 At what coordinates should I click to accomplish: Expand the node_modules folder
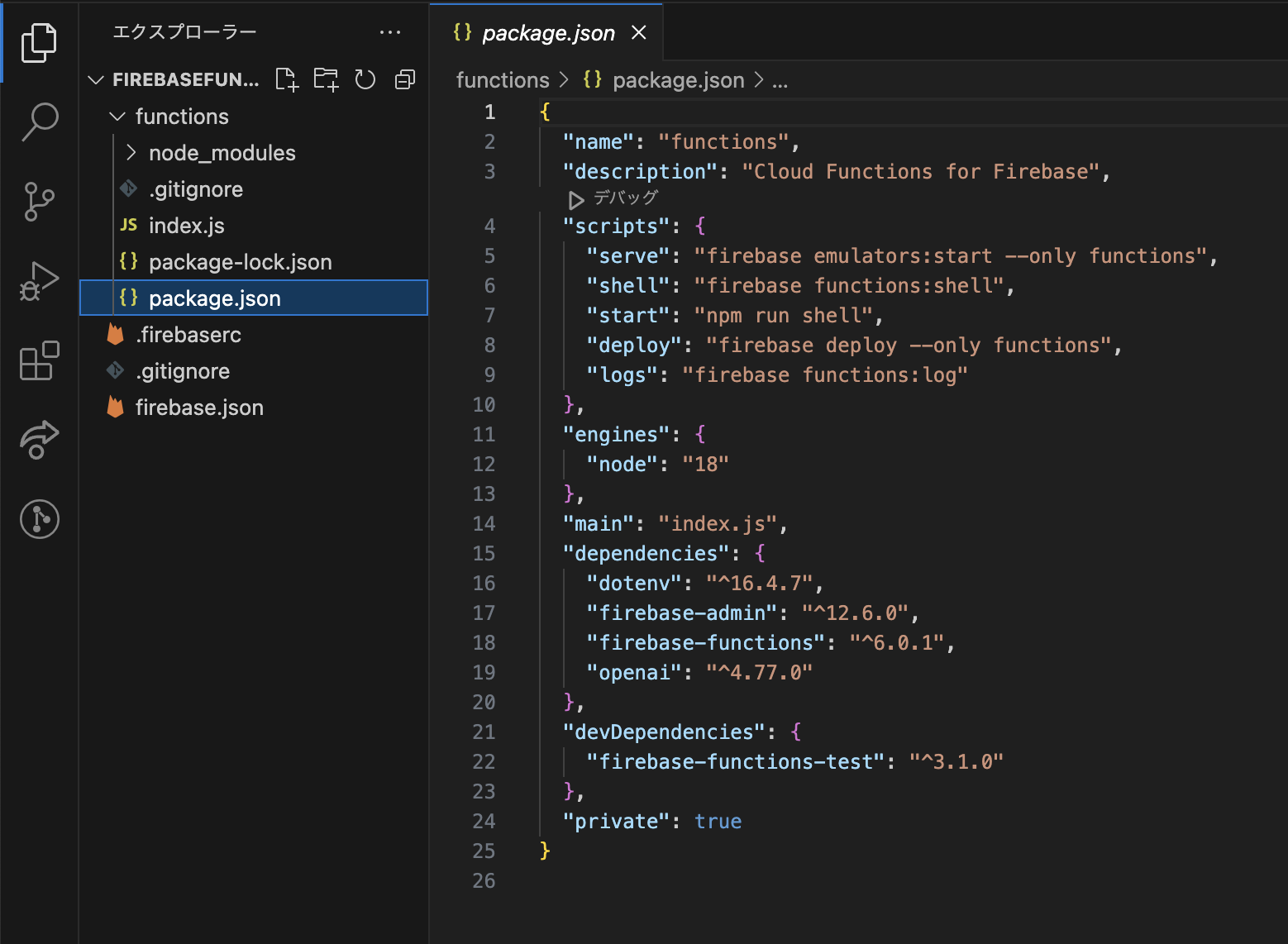[222, 153]
